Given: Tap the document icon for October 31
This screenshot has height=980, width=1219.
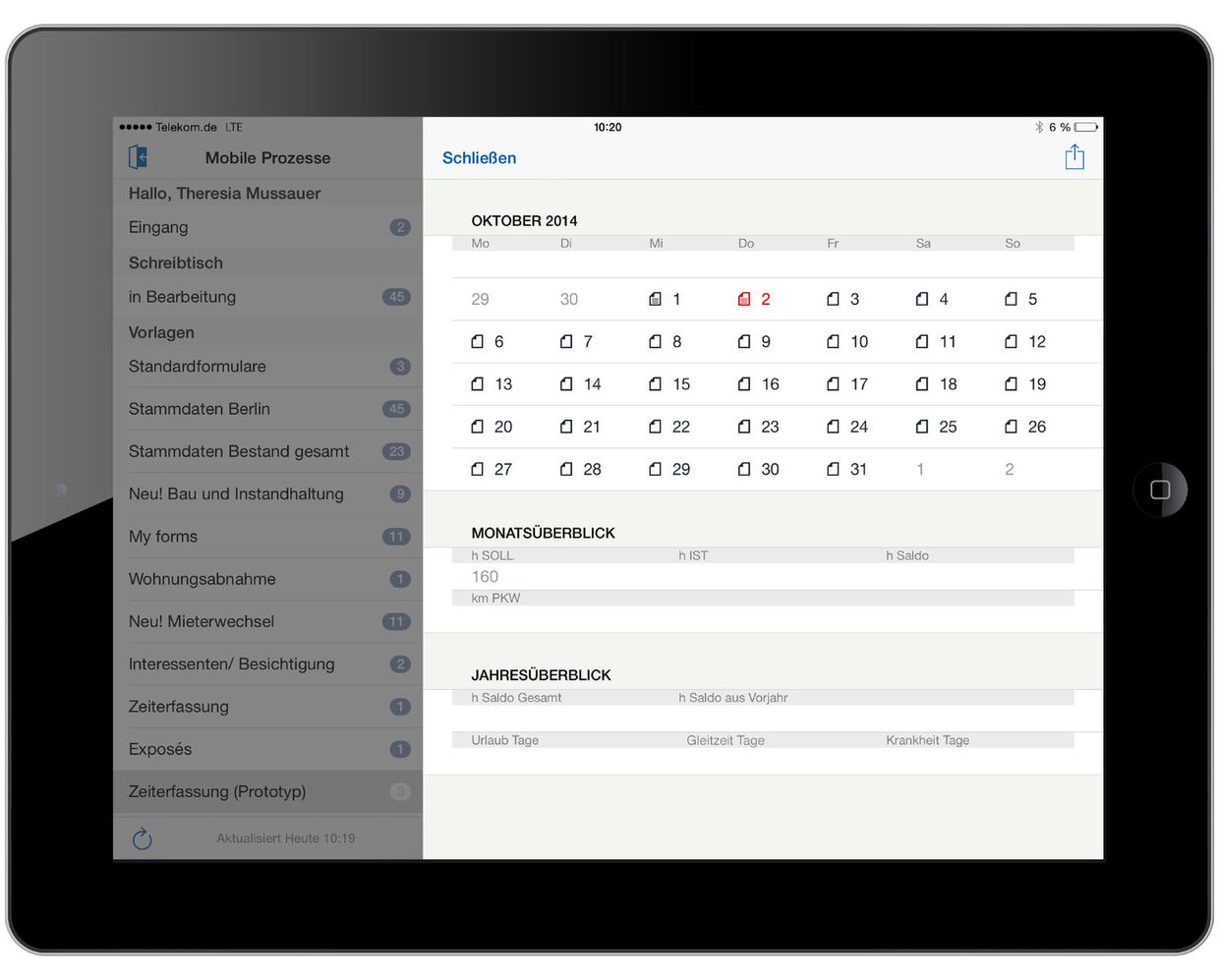Looking at the screenshot, I should (833, 470).
